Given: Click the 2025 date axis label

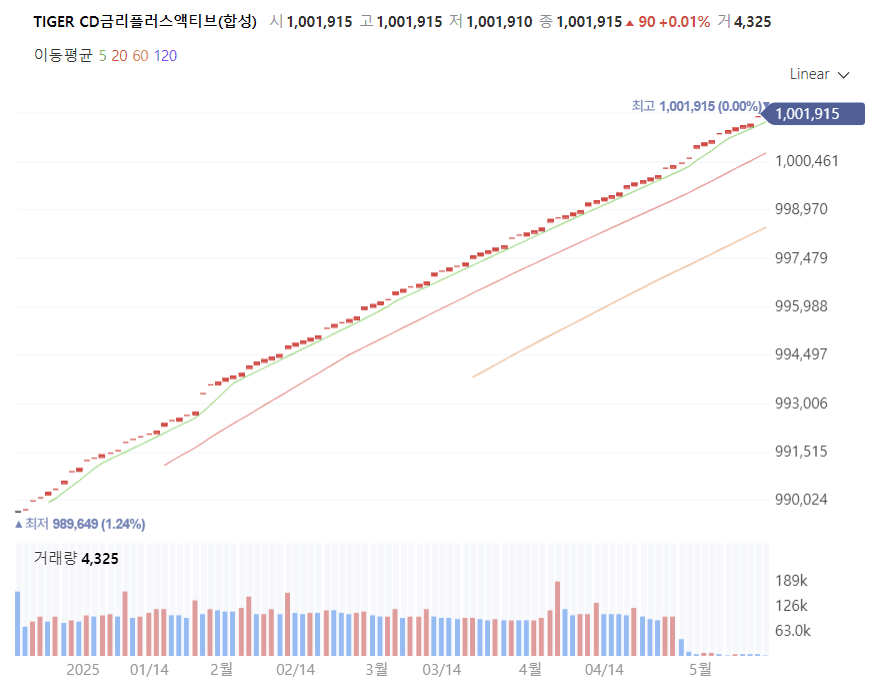Looking at the screenshot, I should [x=83, y=670].
